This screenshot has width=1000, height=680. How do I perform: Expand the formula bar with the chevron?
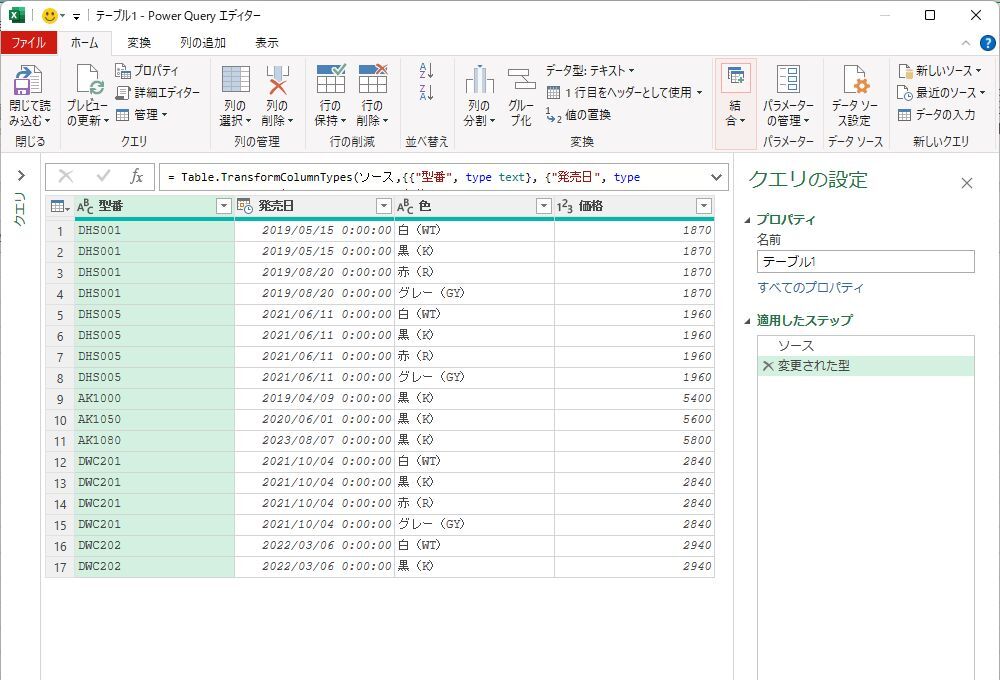[716, 177]
